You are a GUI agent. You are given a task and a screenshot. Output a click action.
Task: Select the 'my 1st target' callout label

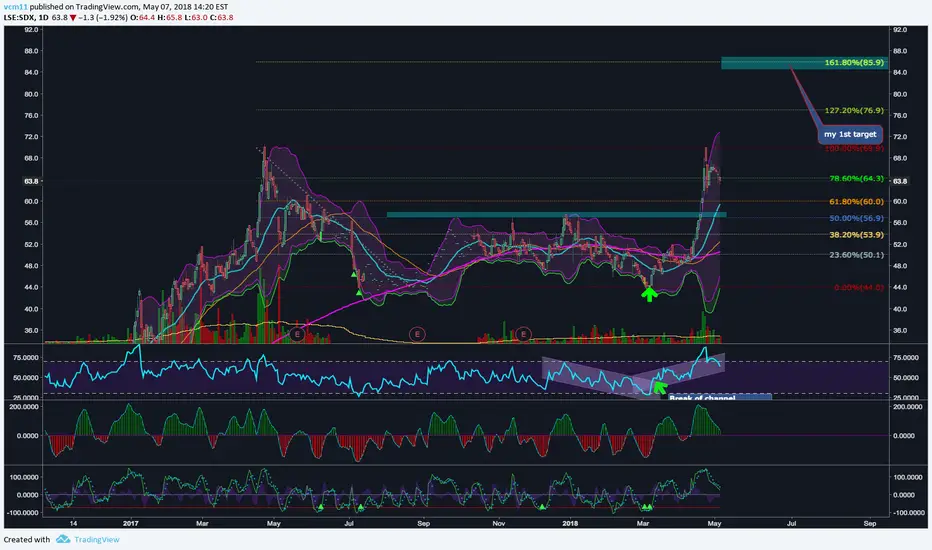pyautogui.click(x=850, y=134)
